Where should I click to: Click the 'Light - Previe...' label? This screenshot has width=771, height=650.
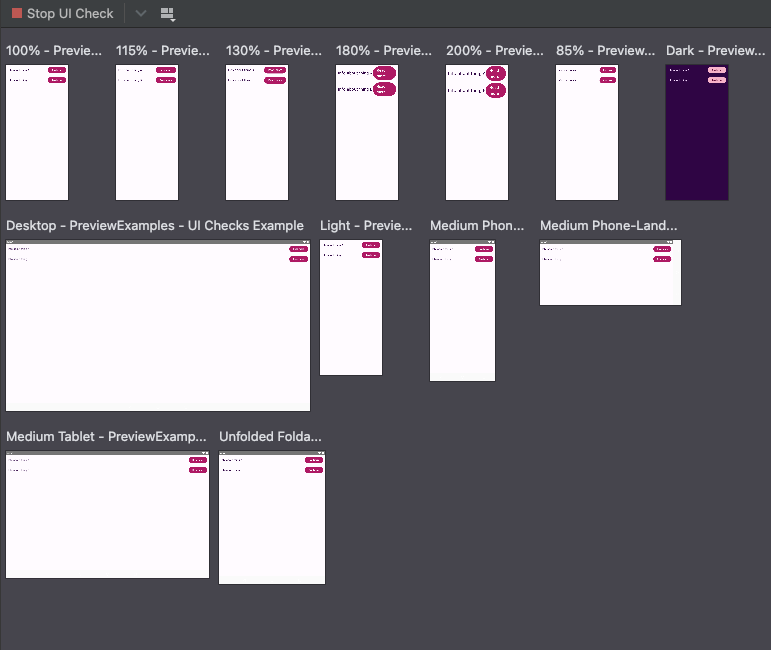click(366, 226)
